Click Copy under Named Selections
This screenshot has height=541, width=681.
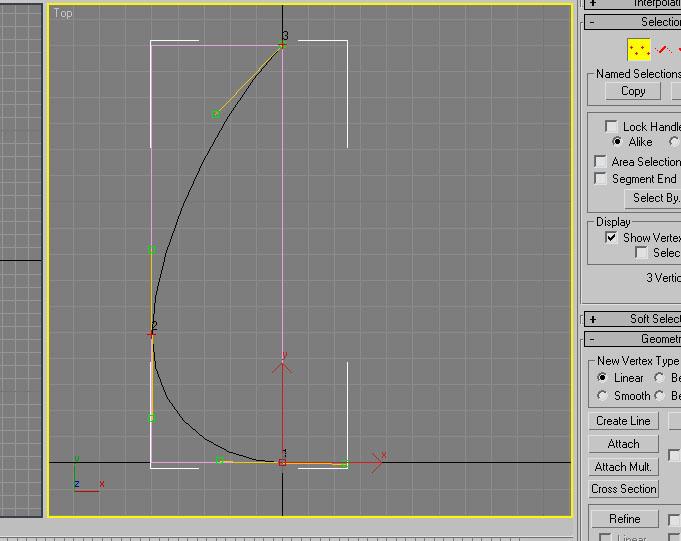[x=633, y=91]
